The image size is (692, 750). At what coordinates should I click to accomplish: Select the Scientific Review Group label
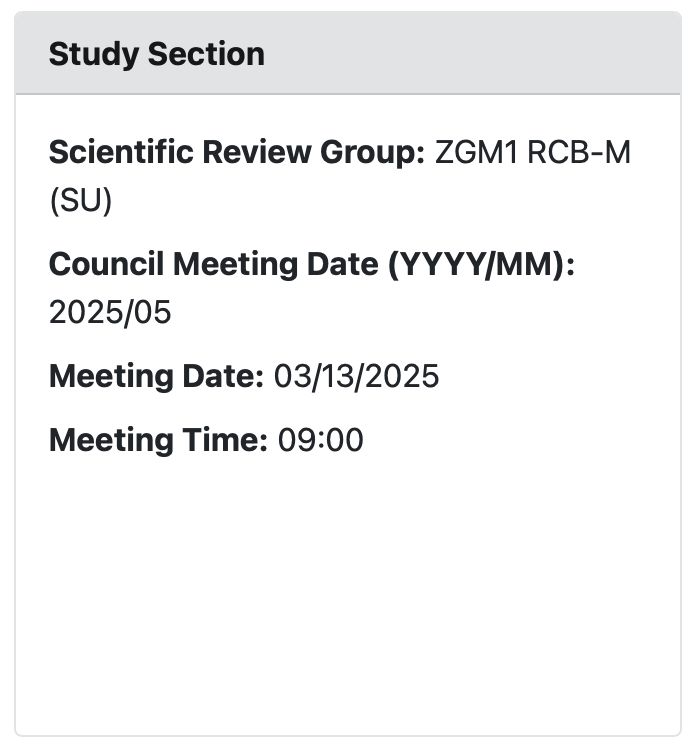(x=237, y=154)
